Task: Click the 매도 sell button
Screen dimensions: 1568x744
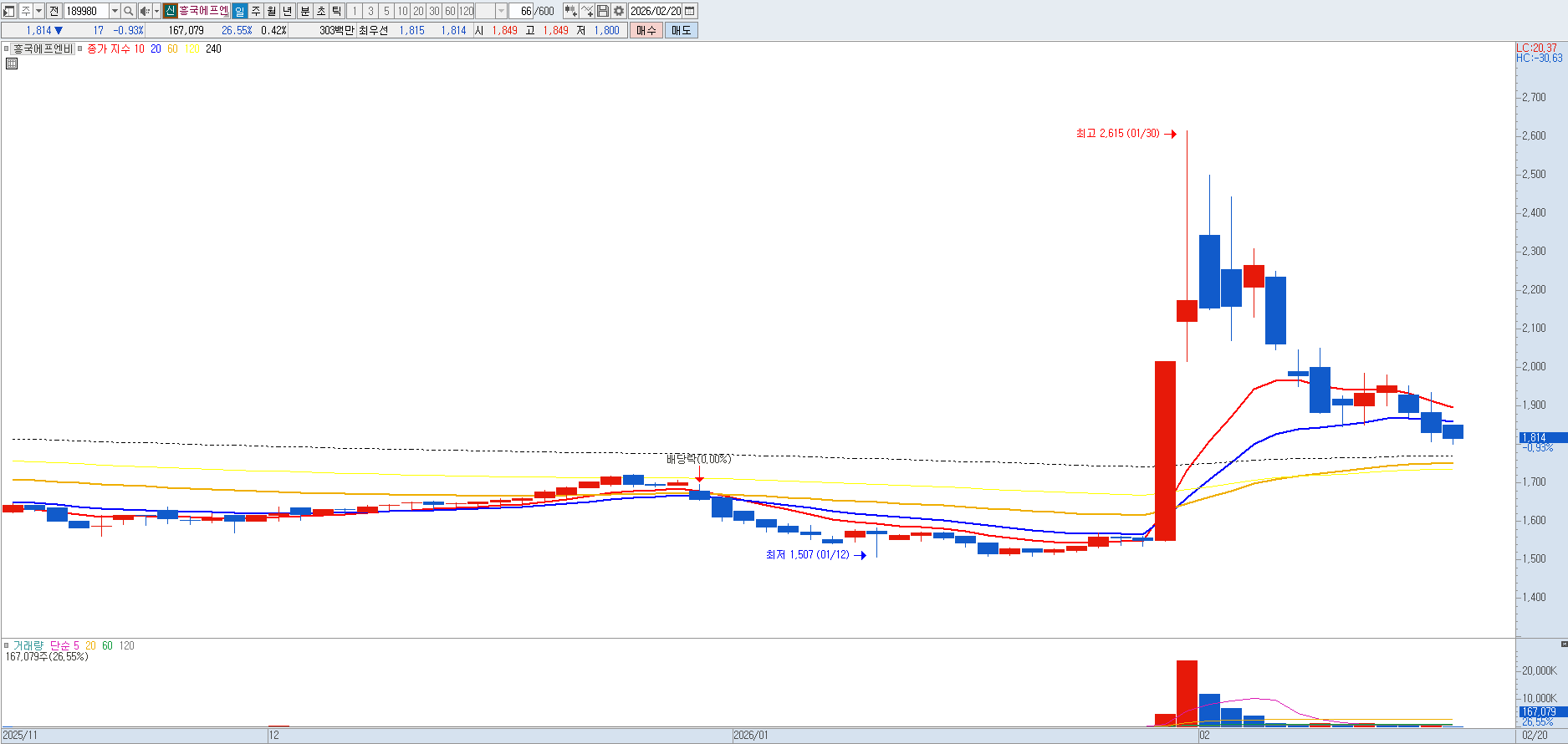Action: click(681, 30)
